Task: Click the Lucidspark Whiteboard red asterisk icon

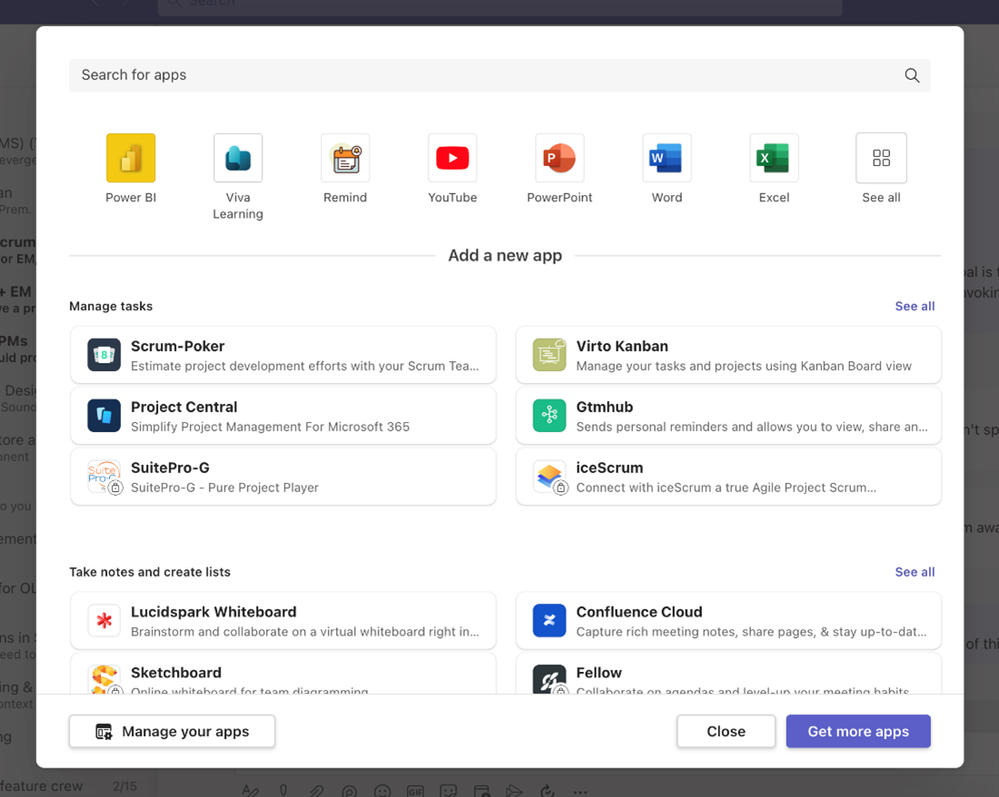Action: tap(104, 621)
